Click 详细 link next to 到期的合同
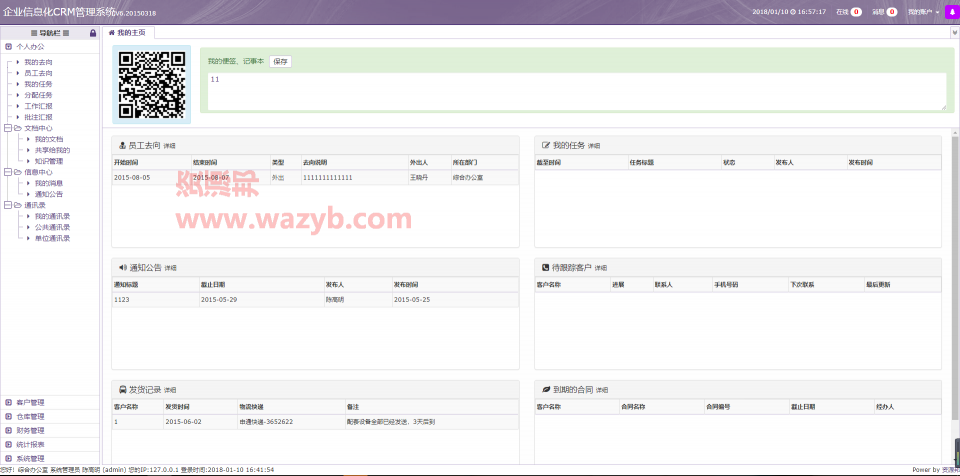 pyautogui.click(x=602, y=390)
